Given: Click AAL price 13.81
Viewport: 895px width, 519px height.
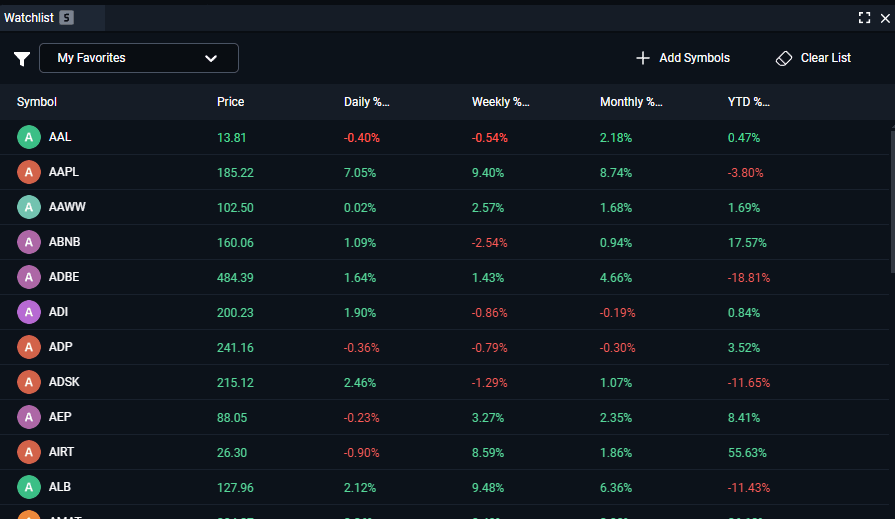Looking at the screenshot, I should tap(232, 138).
